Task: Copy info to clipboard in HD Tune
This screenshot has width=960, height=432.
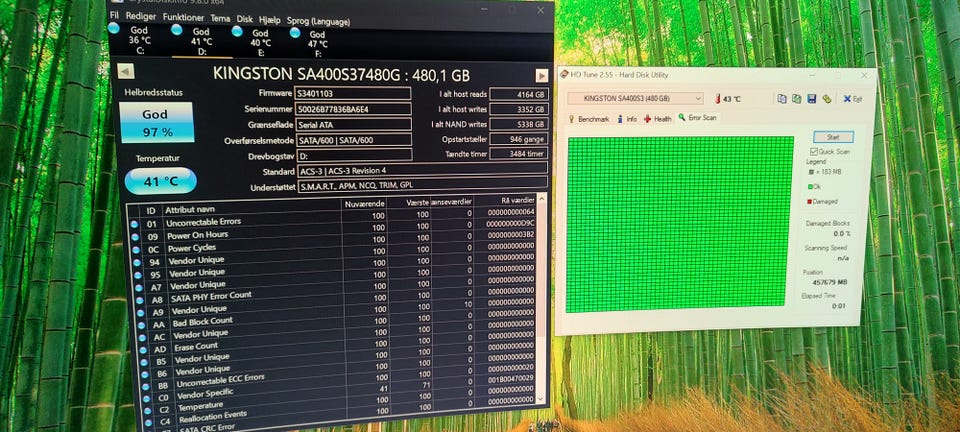Action: [x=782, y=99]
